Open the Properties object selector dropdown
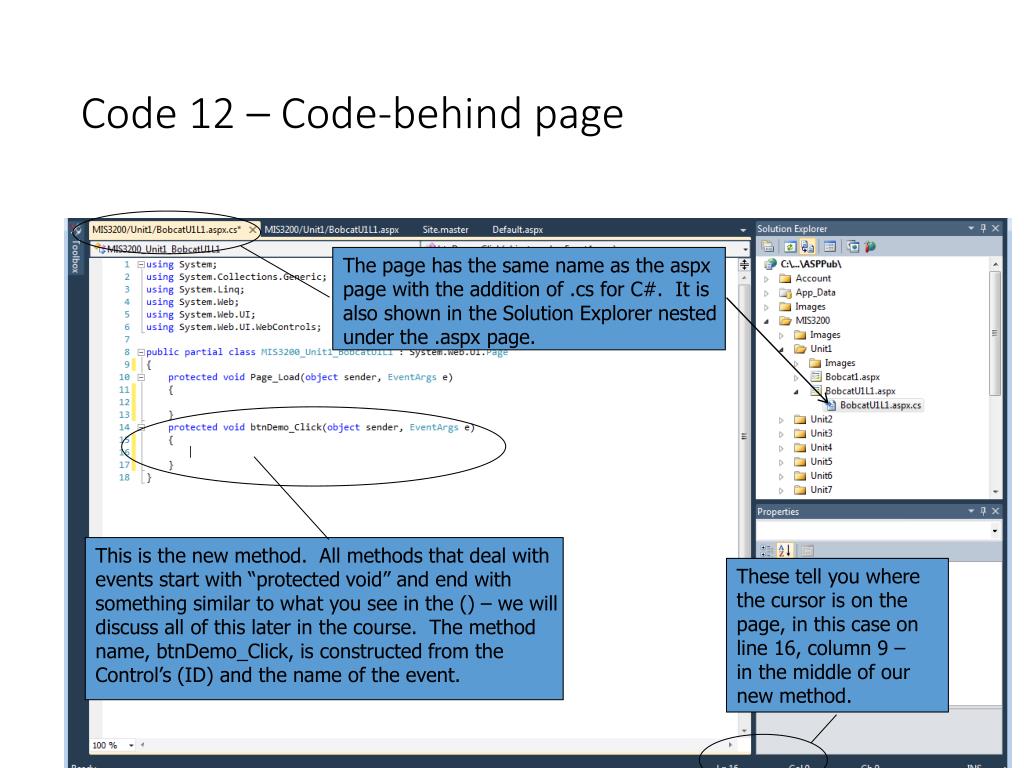 tap(995, 531)
